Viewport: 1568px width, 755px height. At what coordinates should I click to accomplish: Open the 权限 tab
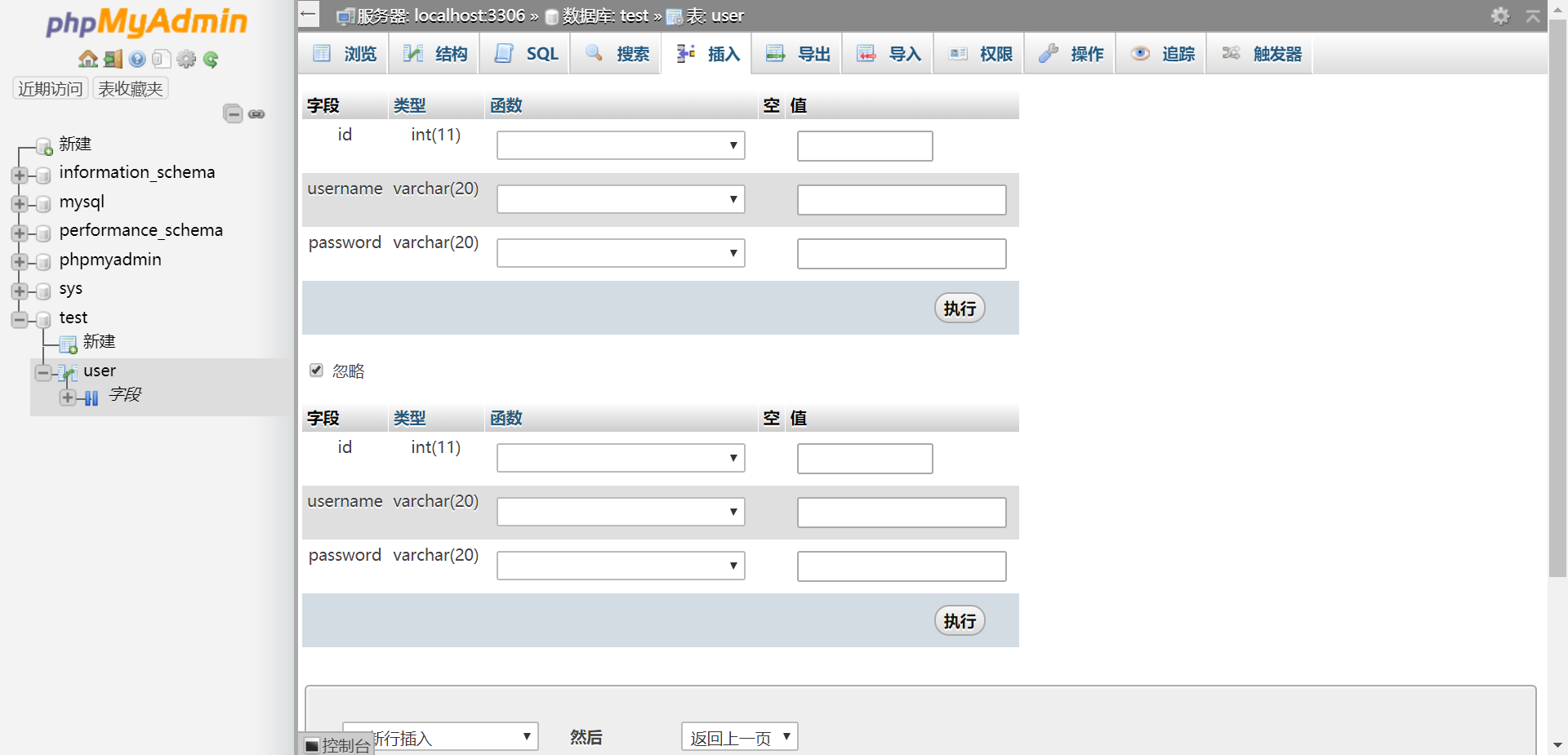pyautogui.click(x=980, y=54)
